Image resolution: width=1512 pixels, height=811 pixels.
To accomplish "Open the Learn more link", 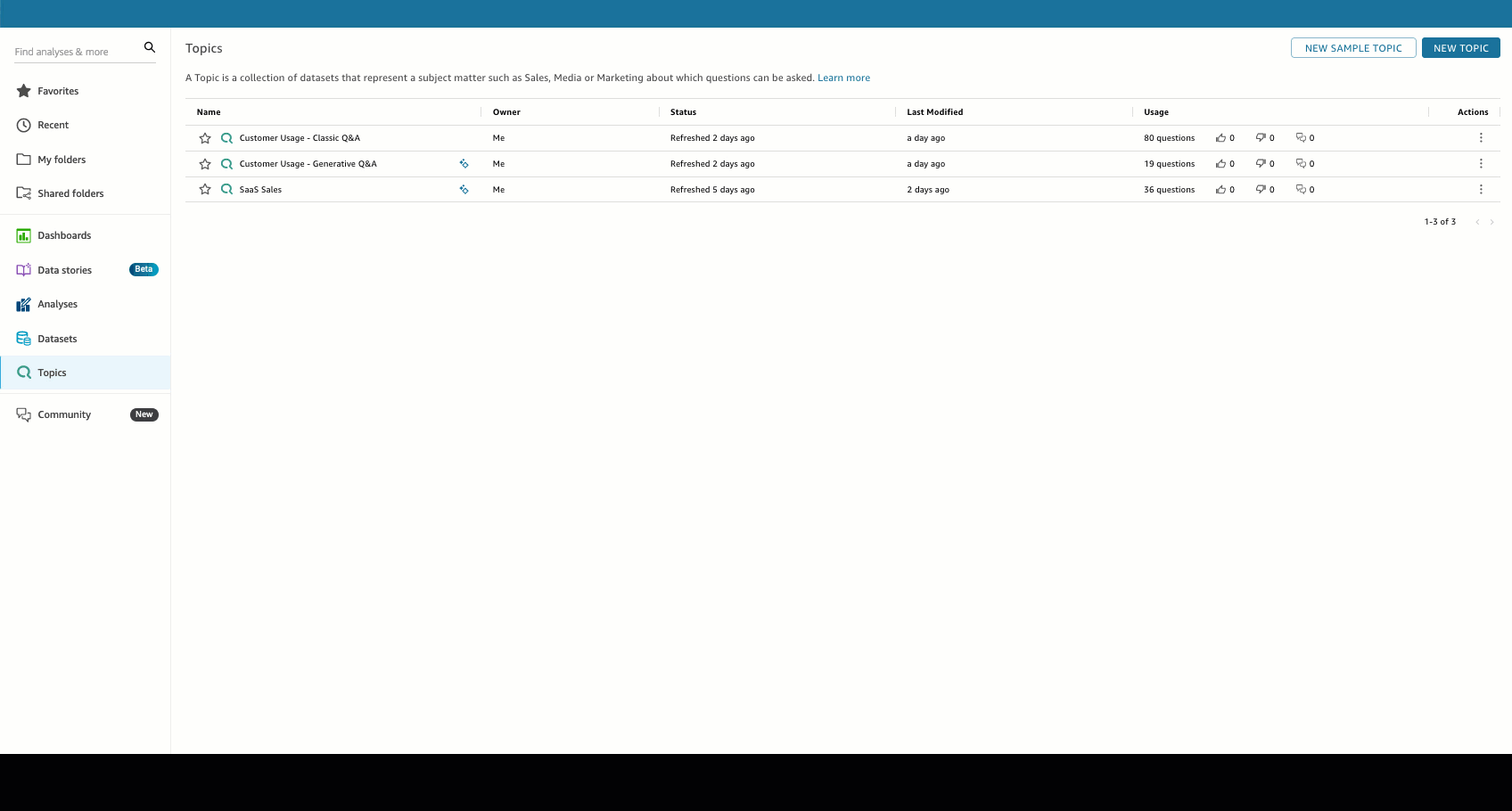I will click(843, 78).
